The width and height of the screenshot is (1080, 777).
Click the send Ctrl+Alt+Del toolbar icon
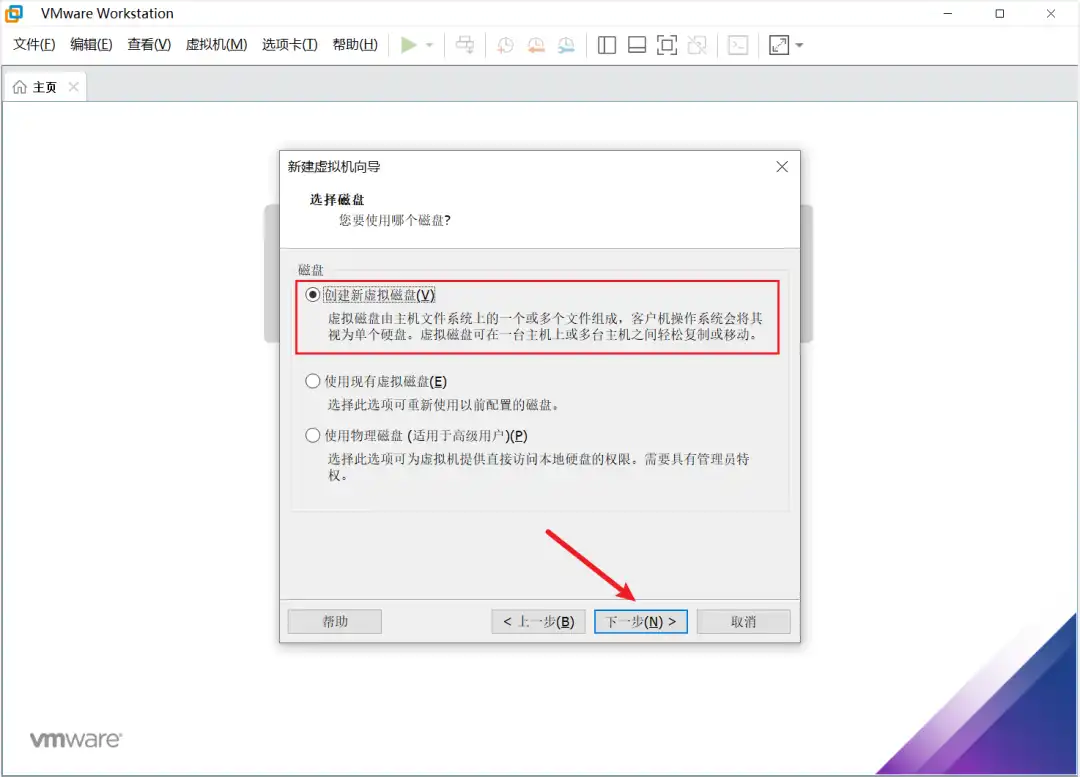pyautogui.click(x=465, y=45)
